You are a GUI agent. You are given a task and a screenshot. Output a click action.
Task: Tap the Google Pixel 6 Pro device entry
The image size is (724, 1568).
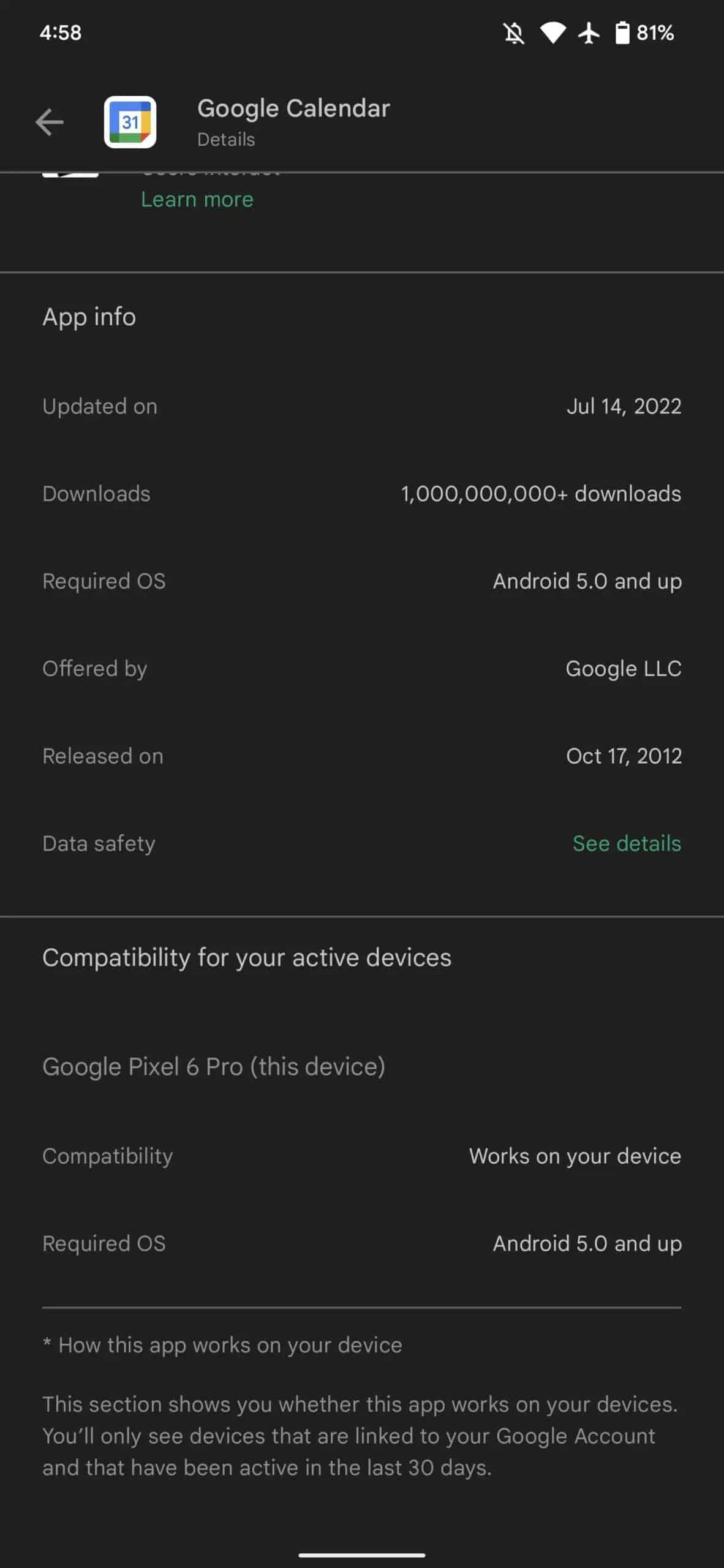click(x=214, y=1066)
